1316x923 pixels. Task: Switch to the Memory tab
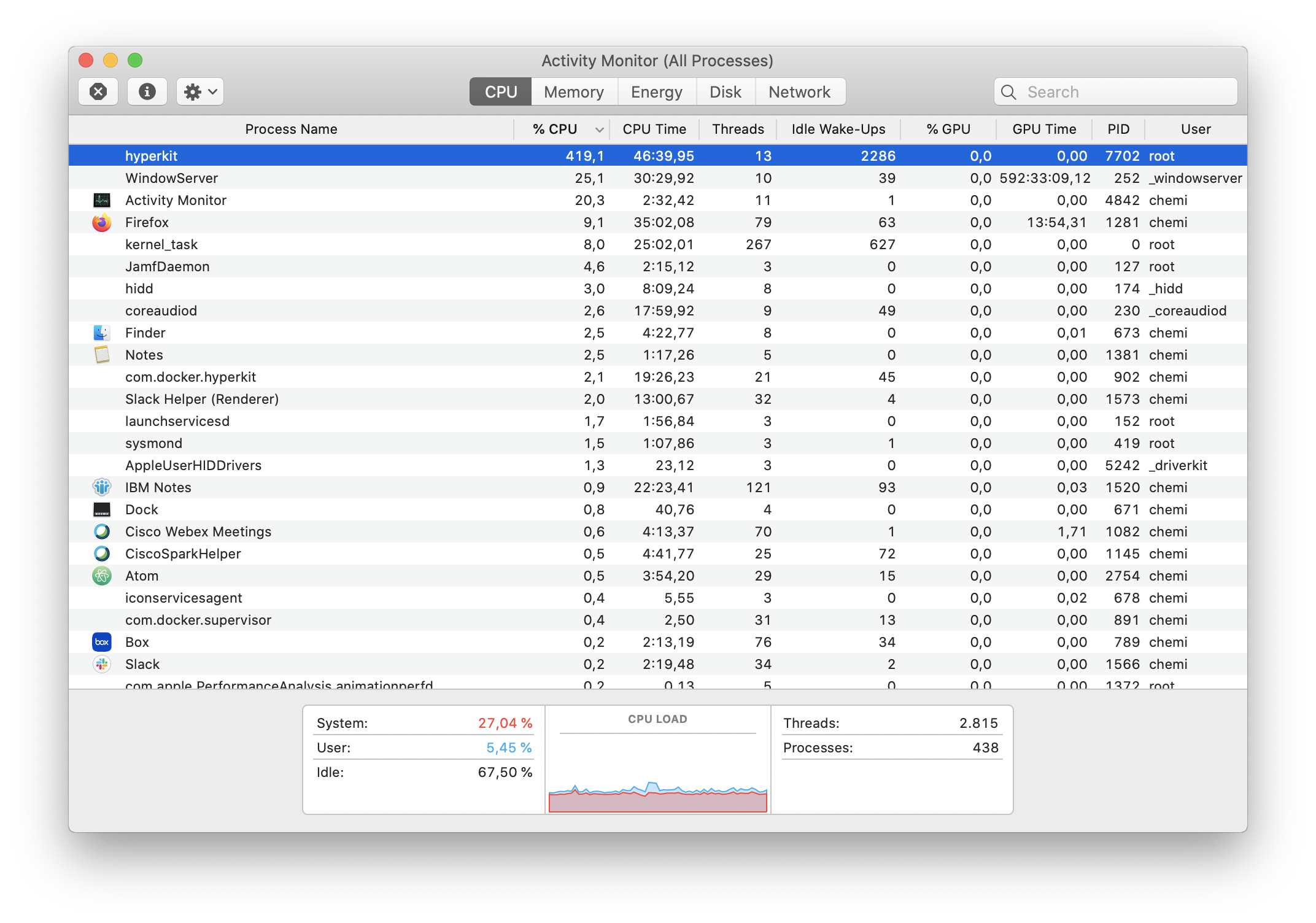pyautogui.click(x=573, y=91)
